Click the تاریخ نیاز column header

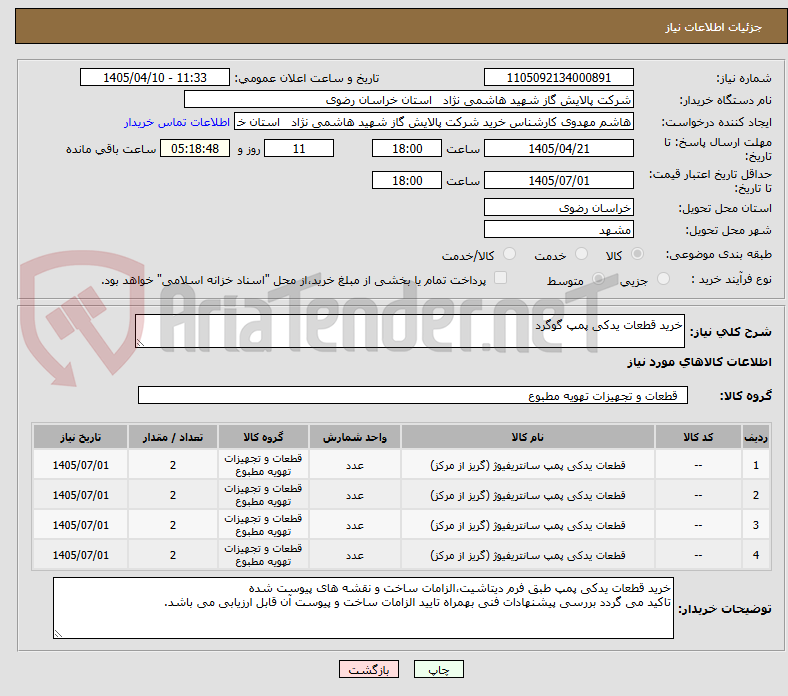click(x=80, y=437)
